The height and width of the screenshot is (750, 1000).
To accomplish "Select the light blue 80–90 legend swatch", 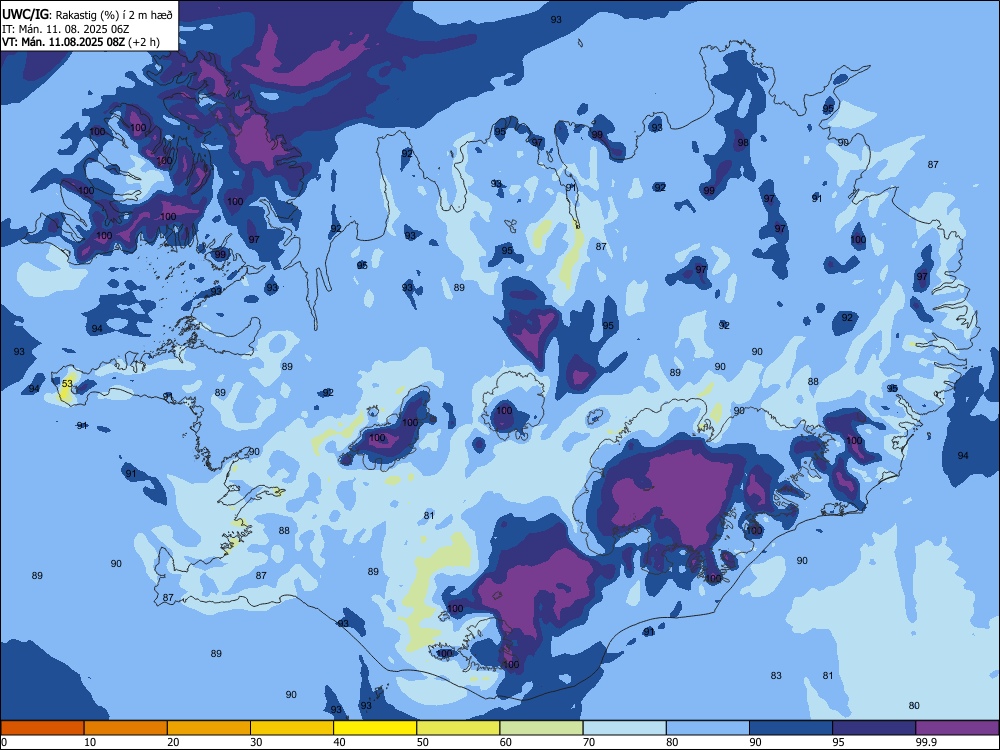I will click(x=708, y=728).
